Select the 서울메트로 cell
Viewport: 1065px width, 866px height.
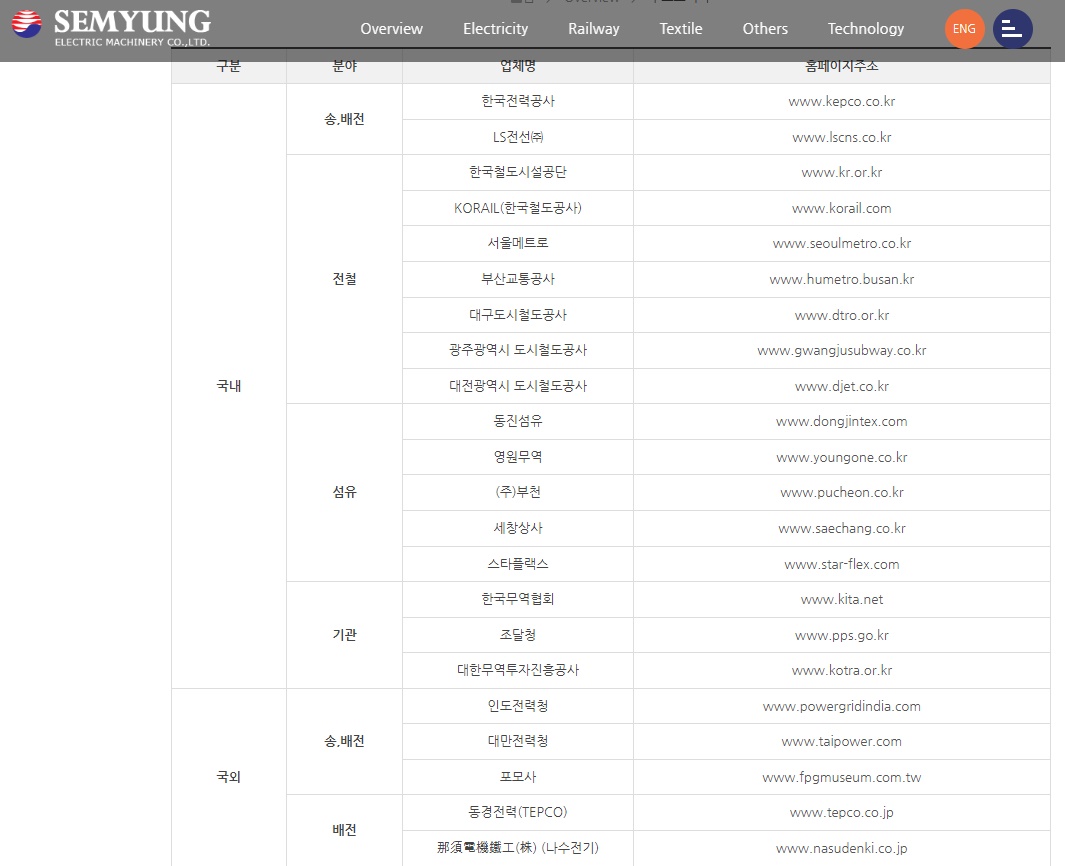[x=518, y=243]
